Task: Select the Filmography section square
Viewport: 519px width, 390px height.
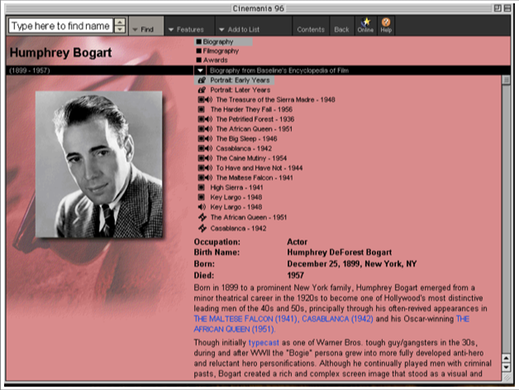Action: [x=199, y=51]
